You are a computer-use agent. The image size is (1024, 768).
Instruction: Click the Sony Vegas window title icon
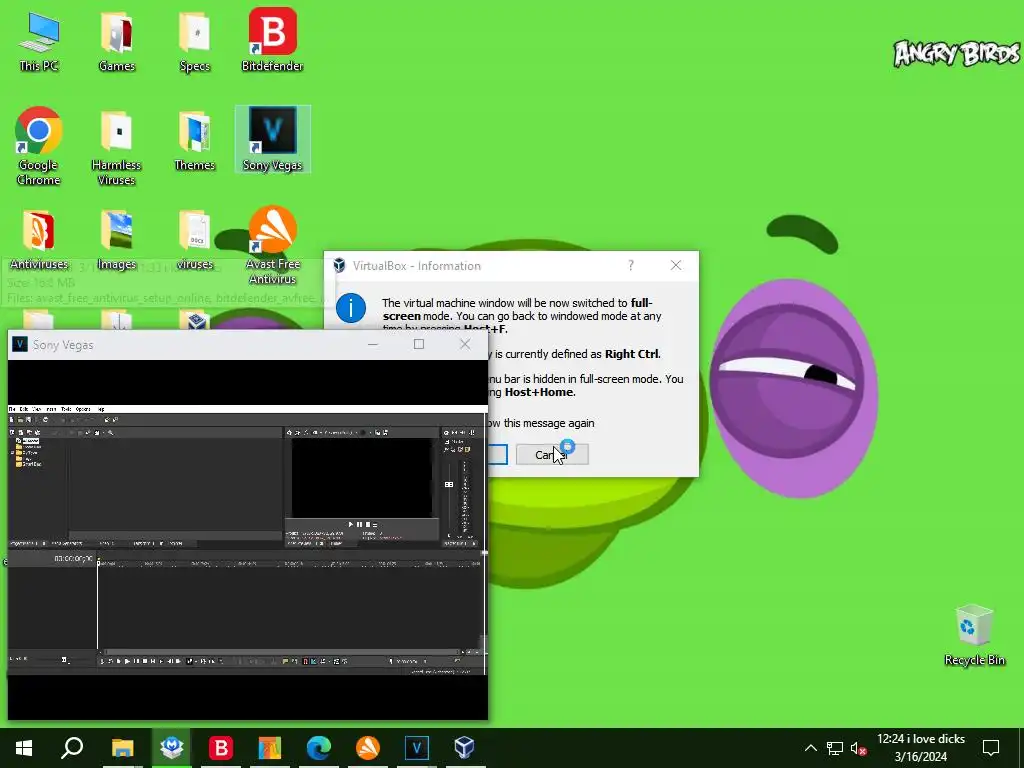(x=20, y=344)
